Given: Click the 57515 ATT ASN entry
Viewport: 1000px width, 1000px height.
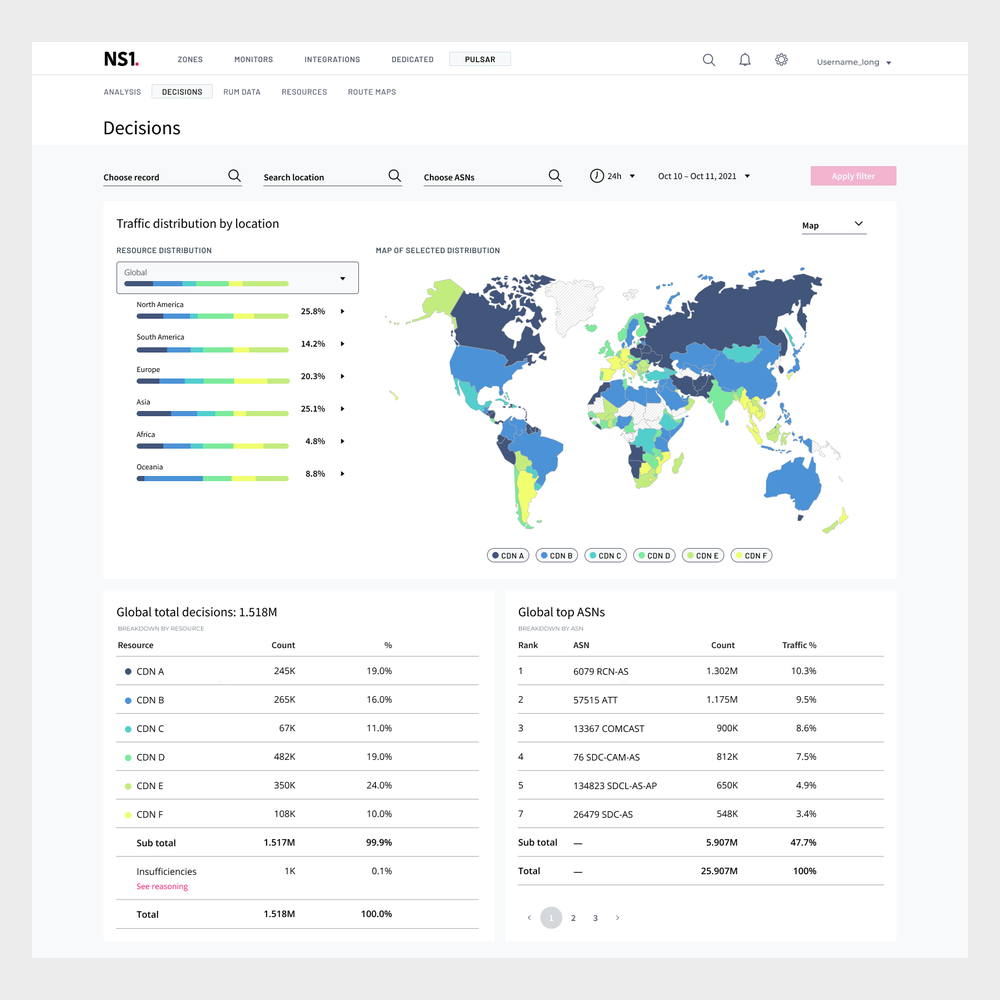Looking at the screenshot, I should (595, 700).
